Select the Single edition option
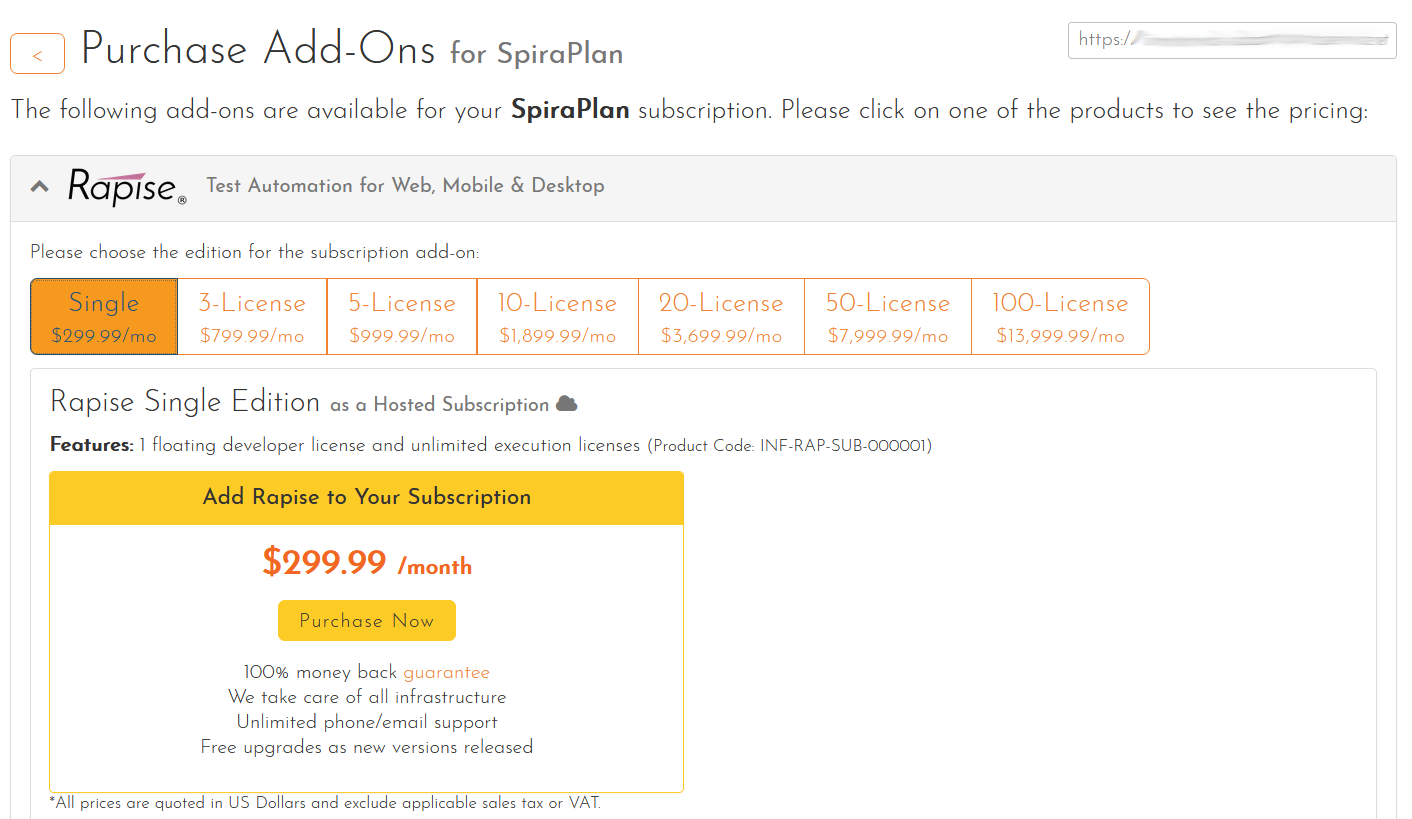 [104, 316]
